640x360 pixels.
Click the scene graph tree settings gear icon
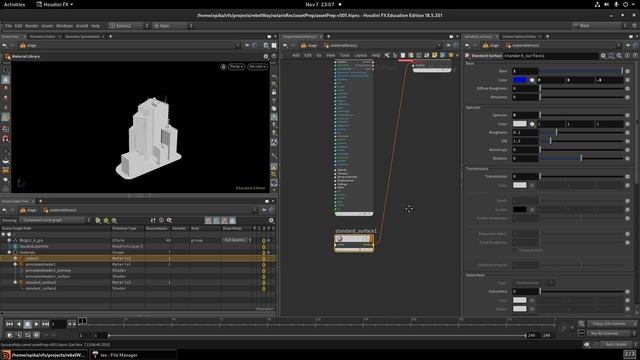[x=271, y=220]
